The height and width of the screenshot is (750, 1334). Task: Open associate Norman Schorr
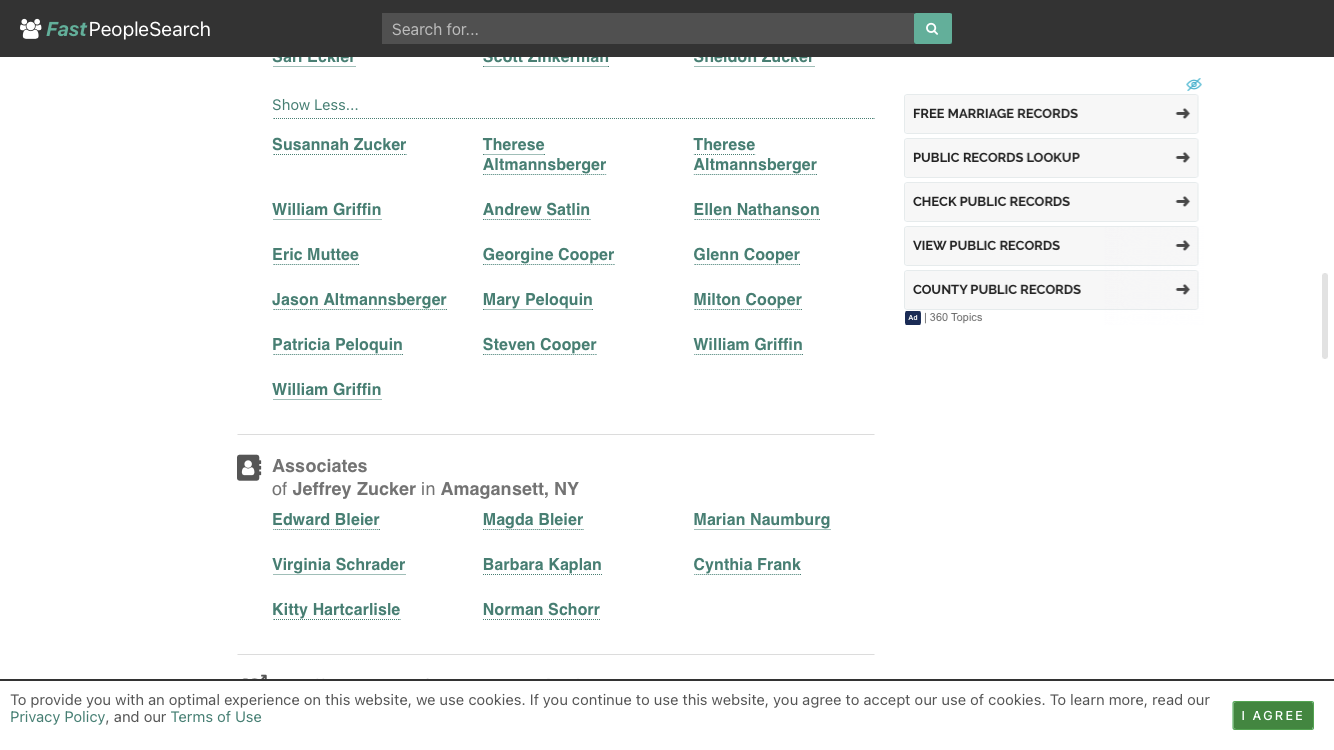click(x=541, y=609)
